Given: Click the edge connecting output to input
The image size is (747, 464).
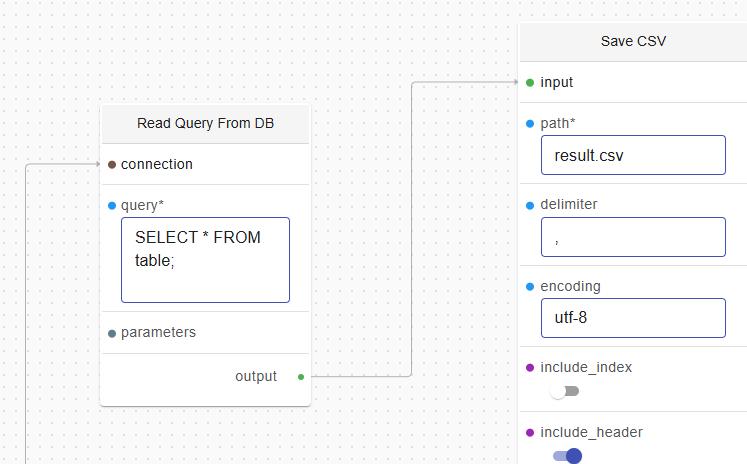Looking at the screenshot, I should coord(412,230).
